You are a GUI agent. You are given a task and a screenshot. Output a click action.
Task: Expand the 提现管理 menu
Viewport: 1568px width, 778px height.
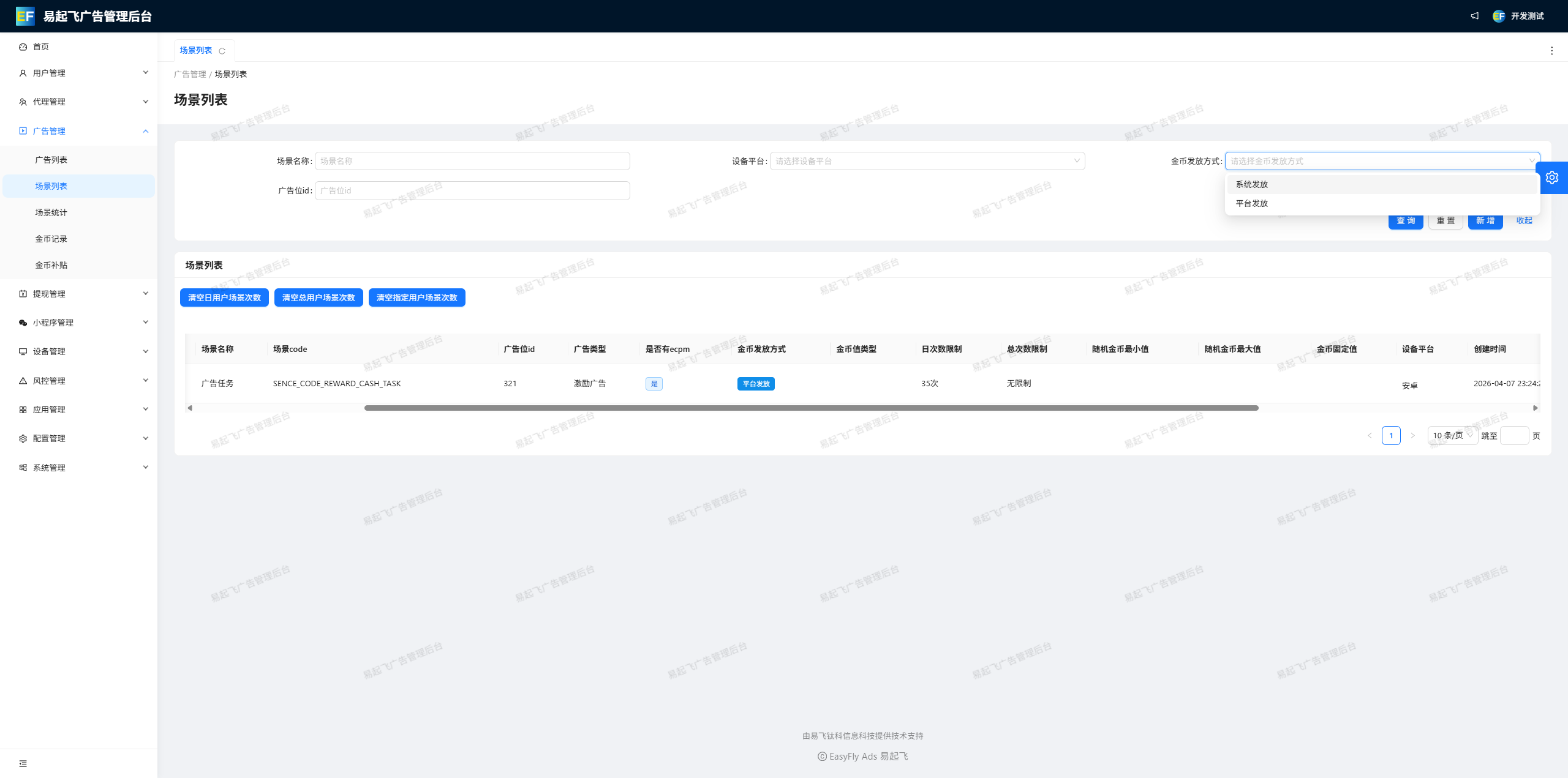coord(78,294)
